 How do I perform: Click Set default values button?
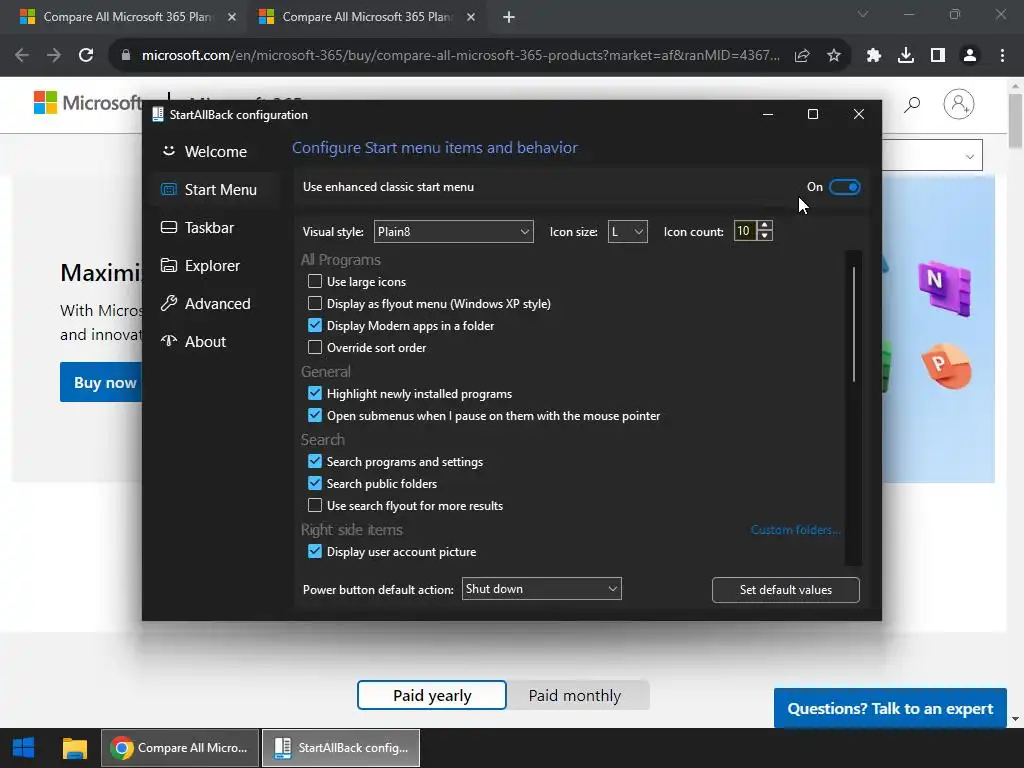pos(786,590)
